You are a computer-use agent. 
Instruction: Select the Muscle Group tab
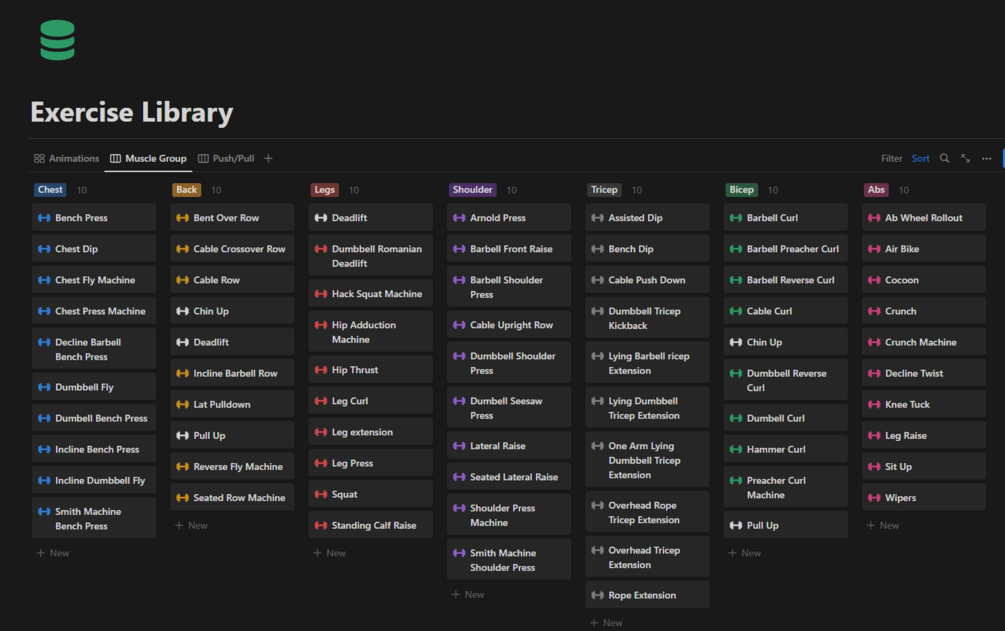coord(149,158)
